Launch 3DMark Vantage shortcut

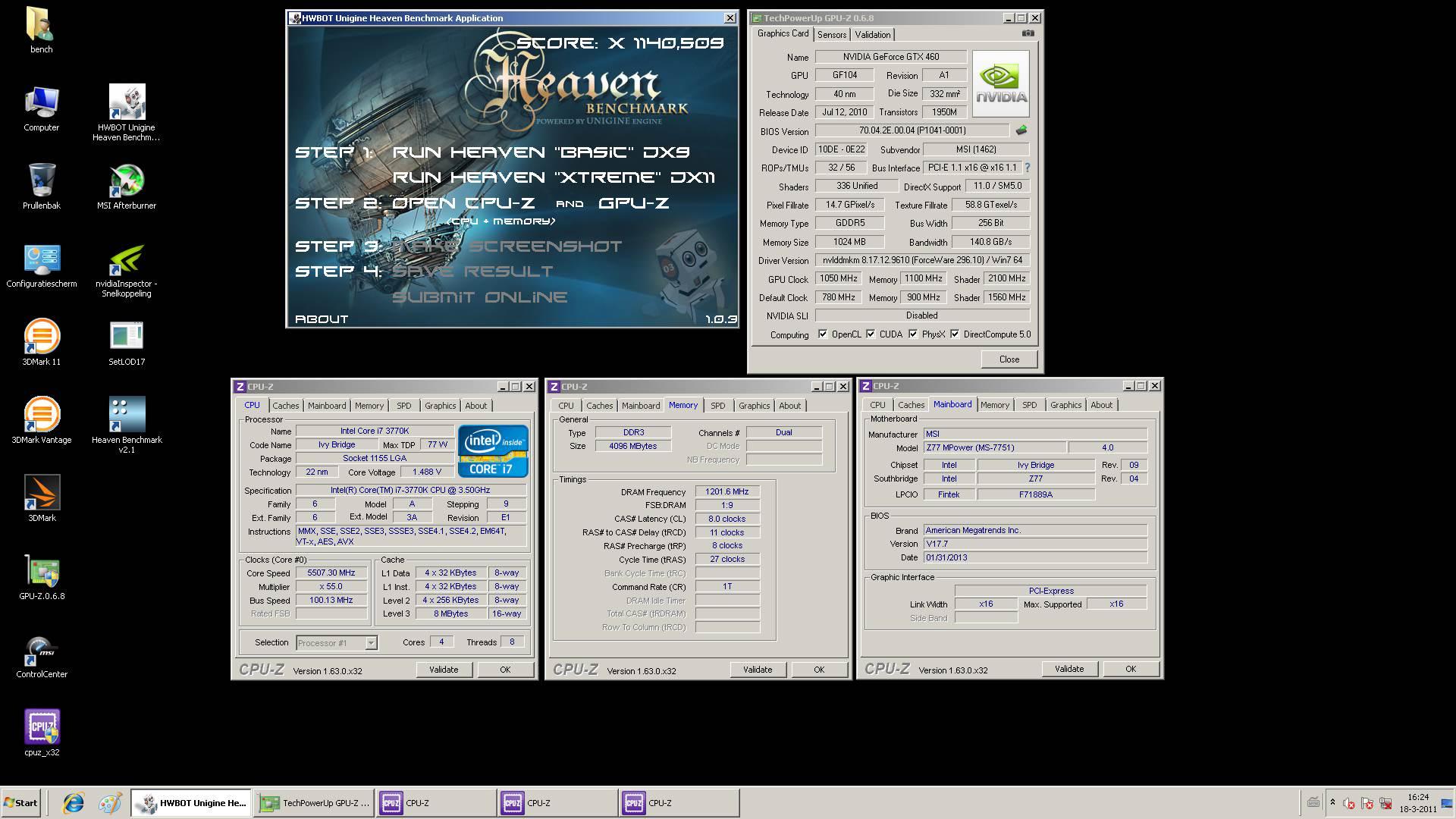[41, 421]
